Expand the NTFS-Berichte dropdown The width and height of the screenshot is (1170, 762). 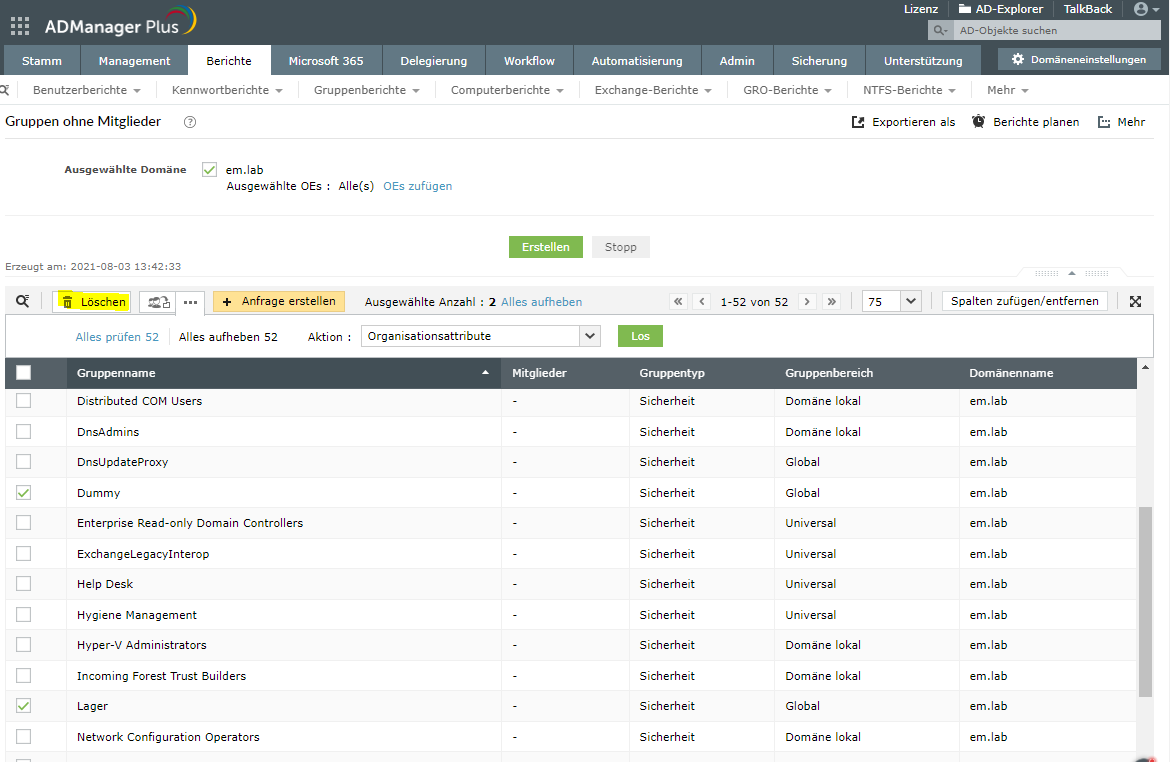click(x=909, y=90)
